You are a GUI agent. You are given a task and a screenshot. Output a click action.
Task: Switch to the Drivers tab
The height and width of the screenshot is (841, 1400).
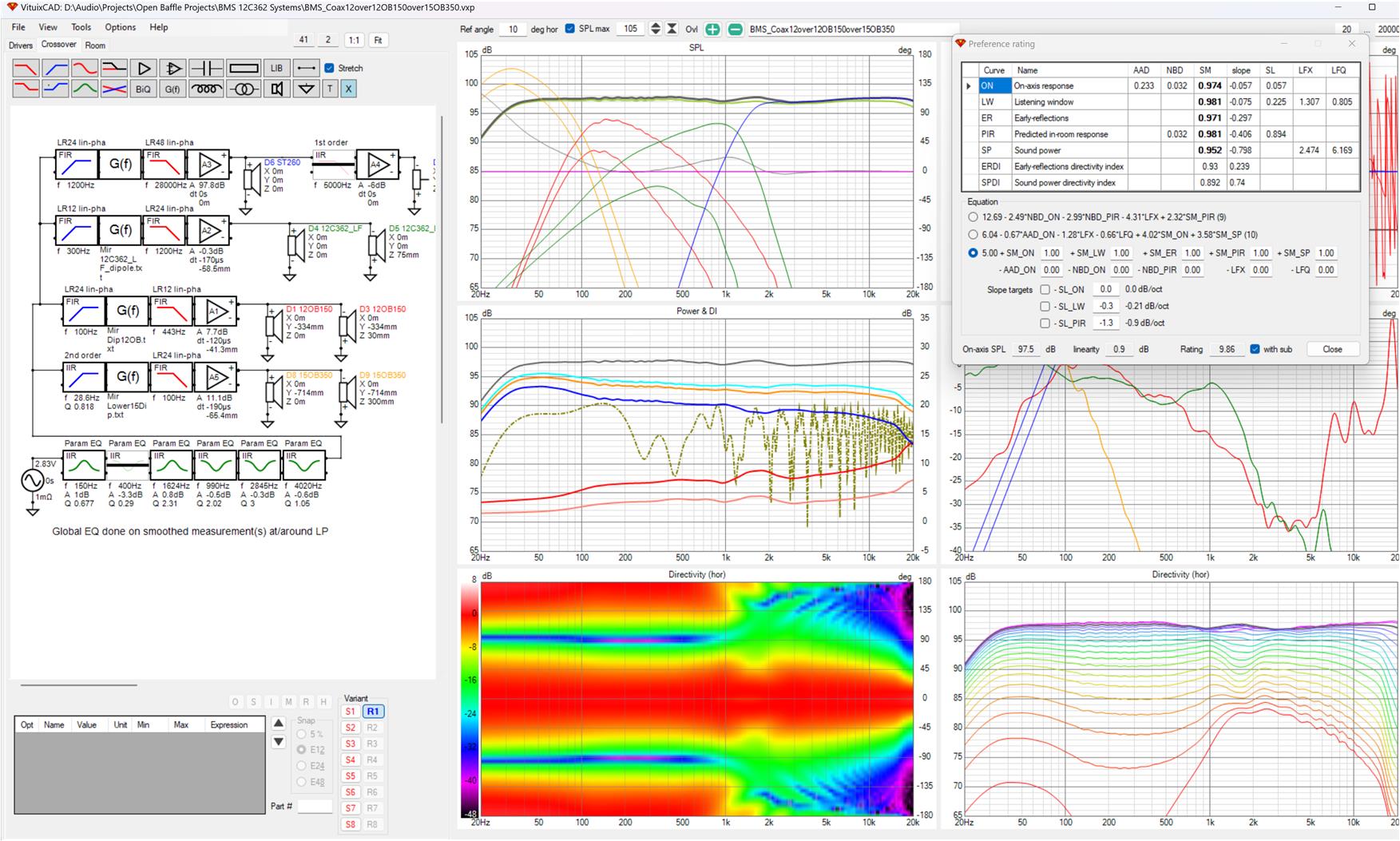pos(21,46)
